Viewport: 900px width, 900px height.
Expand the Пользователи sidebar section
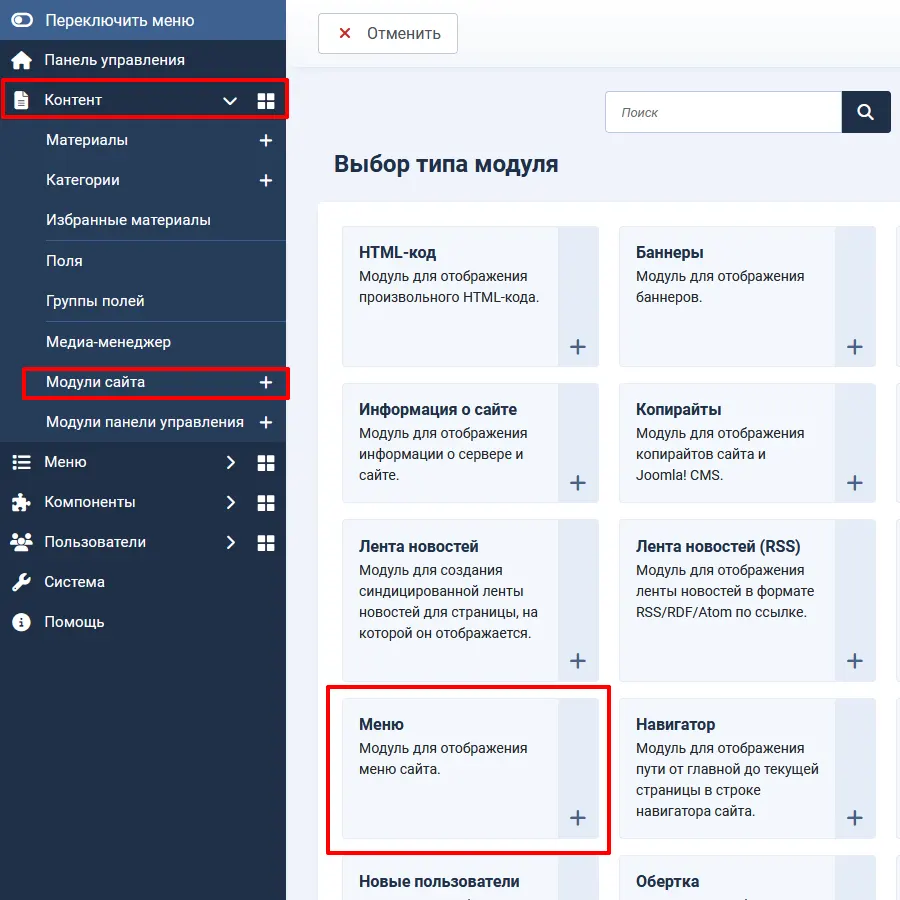point(230,543)
